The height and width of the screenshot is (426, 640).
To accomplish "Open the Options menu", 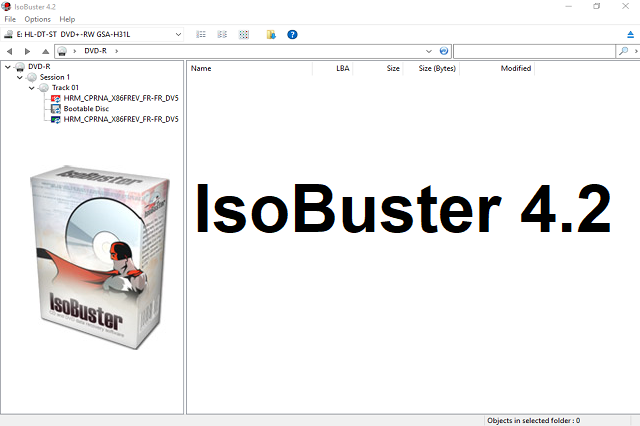I will pos(38,19).
